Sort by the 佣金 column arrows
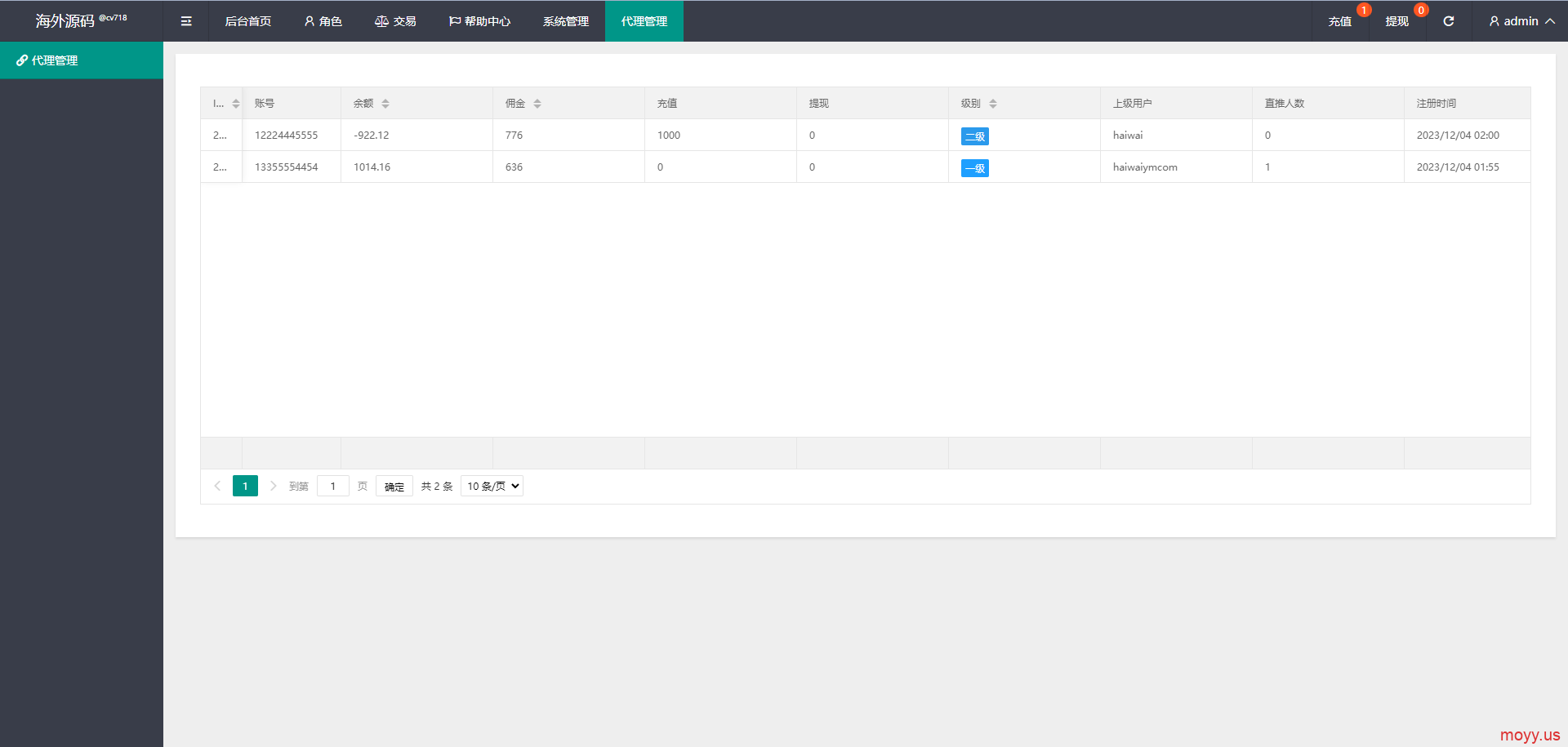Screen dimensions: 1568x747 click(537, 104)
